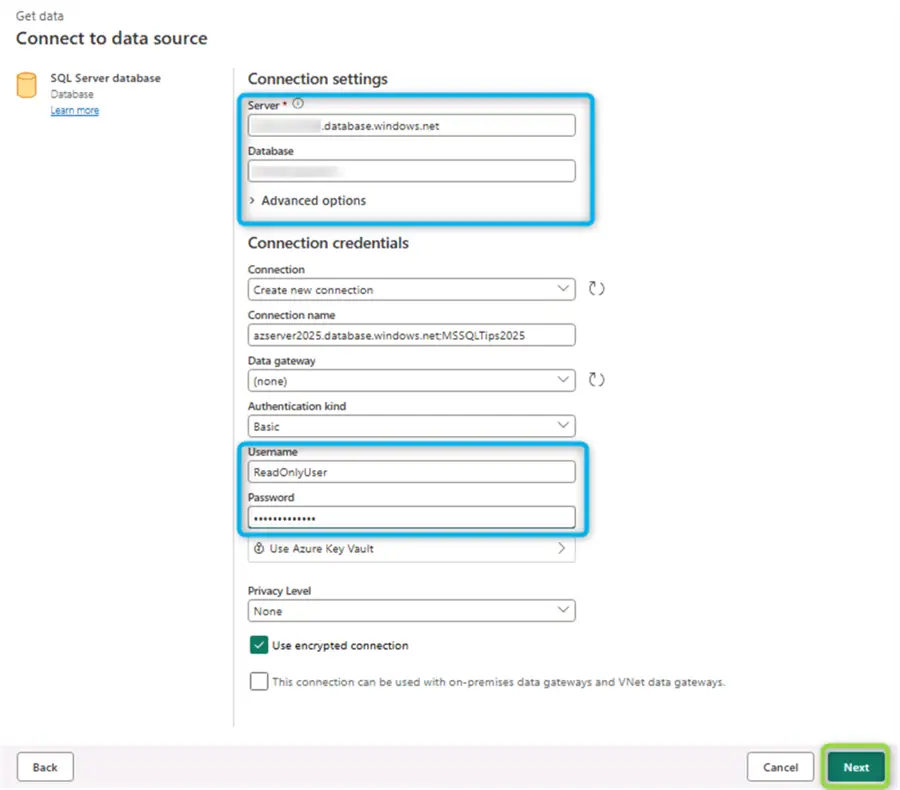The image size is (900, 790).
Task: Expand Advanced options
Action: click(x=308, y=200)
